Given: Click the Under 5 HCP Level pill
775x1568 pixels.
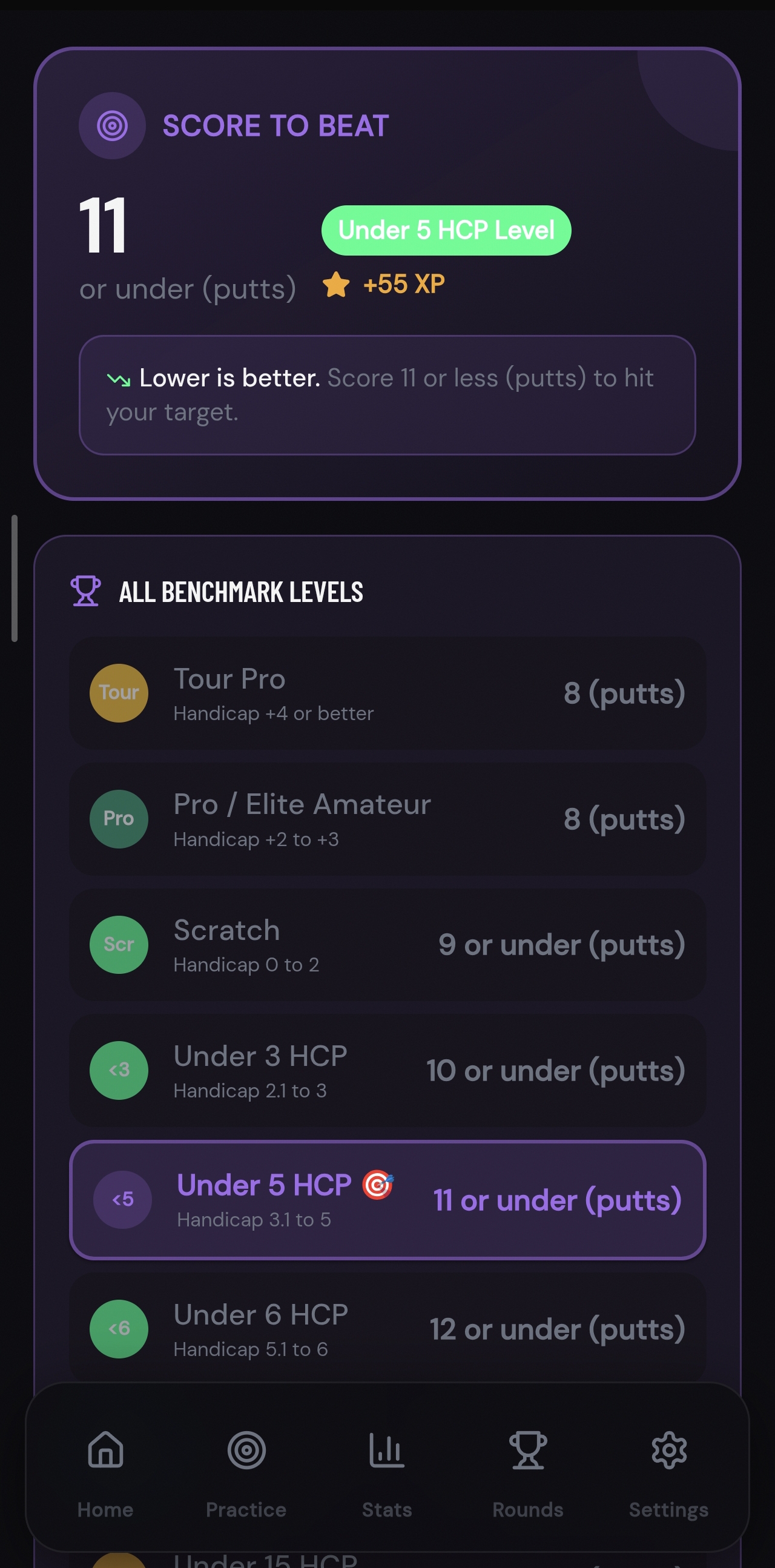Looking at the screenshot, I should point(446,230).
